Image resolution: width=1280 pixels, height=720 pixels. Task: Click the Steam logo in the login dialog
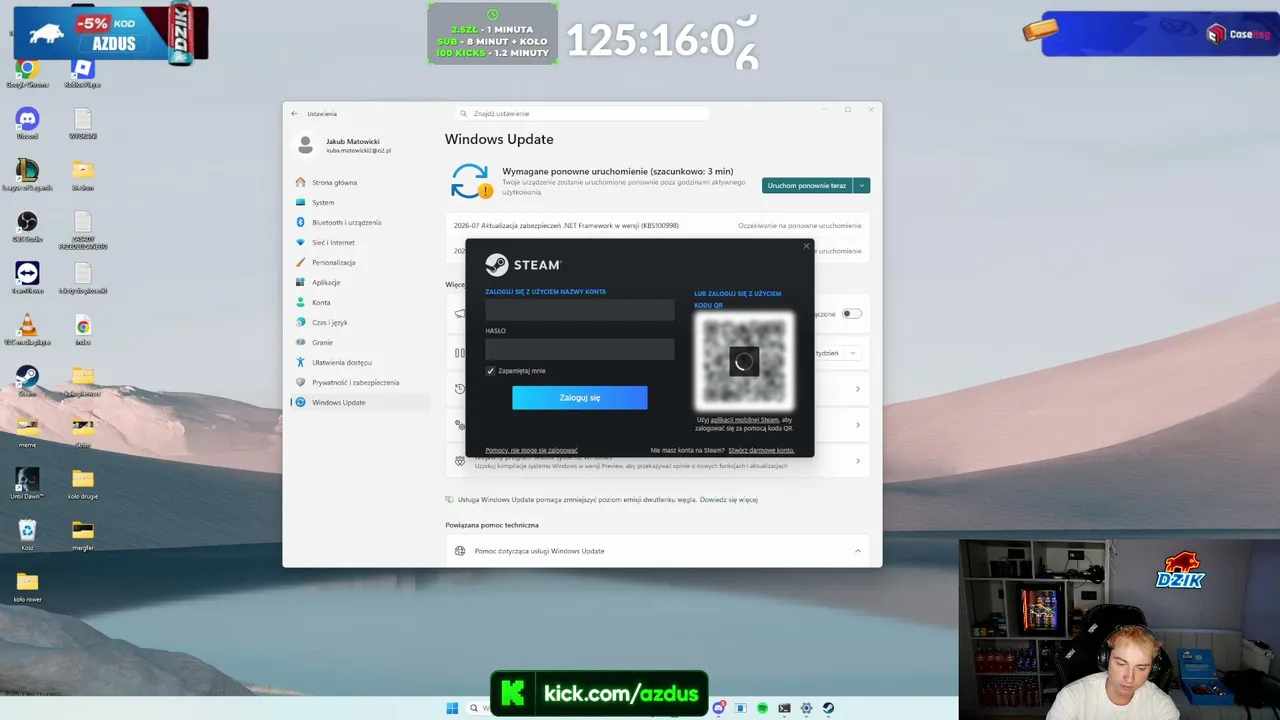point(523,265)
